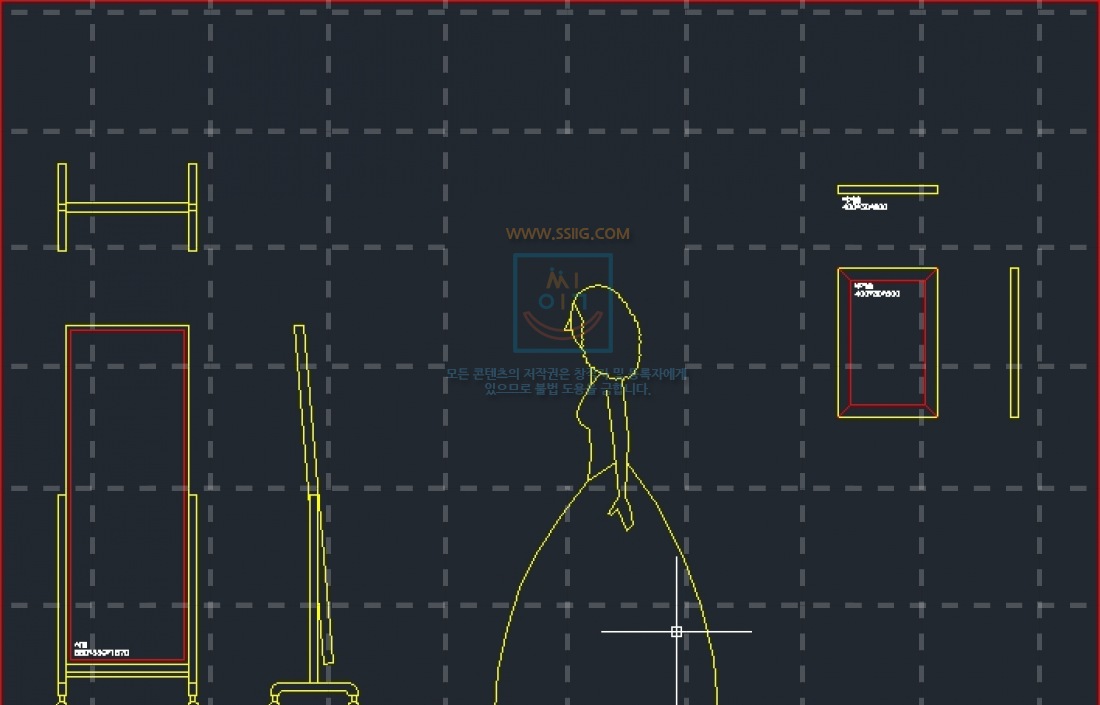Screen dimensions: 1100x705
Task: Select the wall frame top view bar
Action: pos(887,189)
